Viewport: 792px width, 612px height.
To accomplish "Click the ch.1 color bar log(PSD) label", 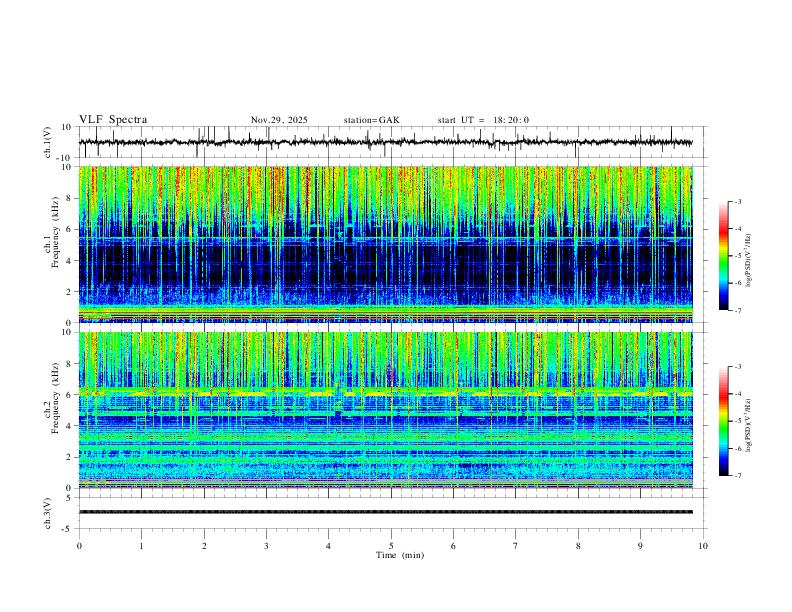I will coord(748,260).
